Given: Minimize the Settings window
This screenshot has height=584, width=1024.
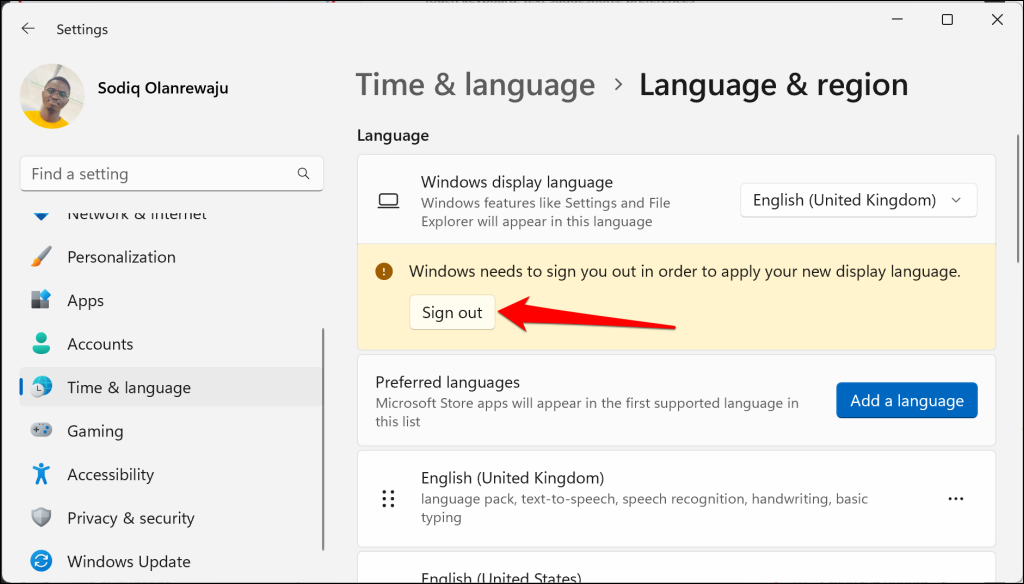Looking at the screenshot, I should click(897, 20).
